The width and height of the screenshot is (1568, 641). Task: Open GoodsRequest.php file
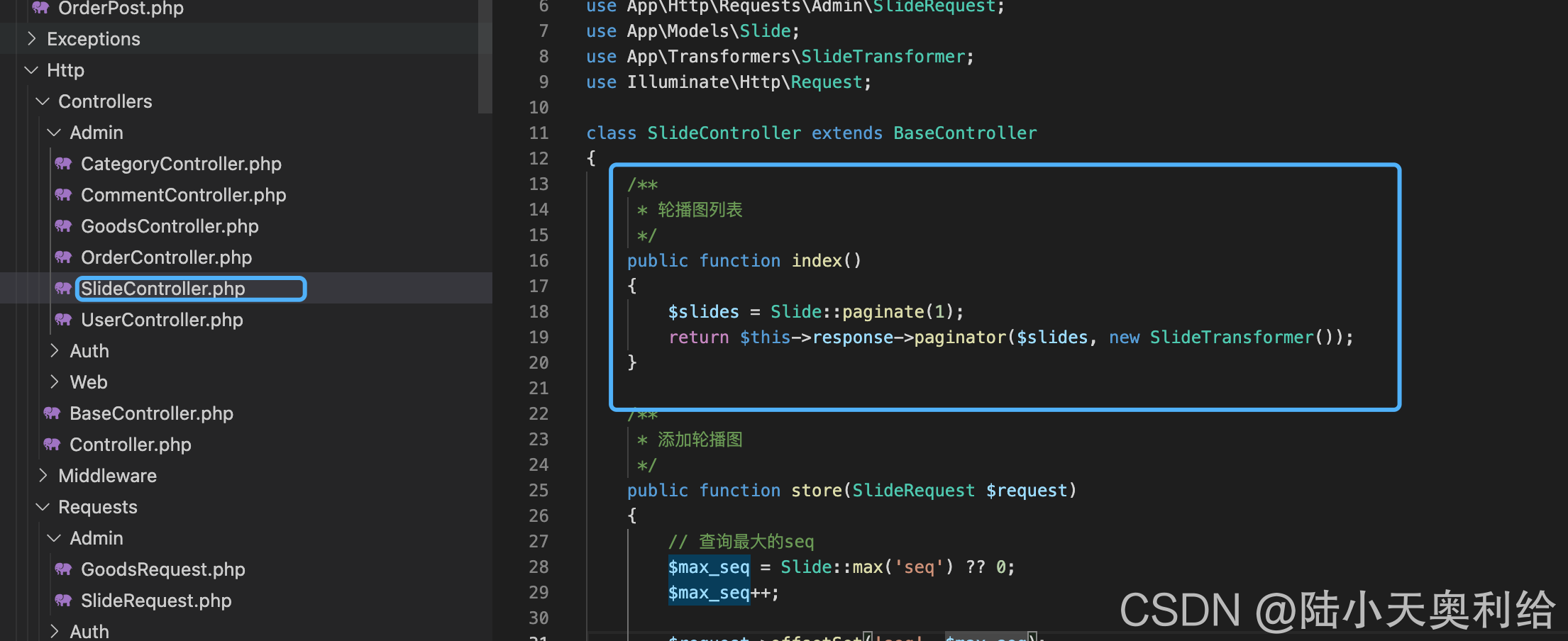(162, 569)
